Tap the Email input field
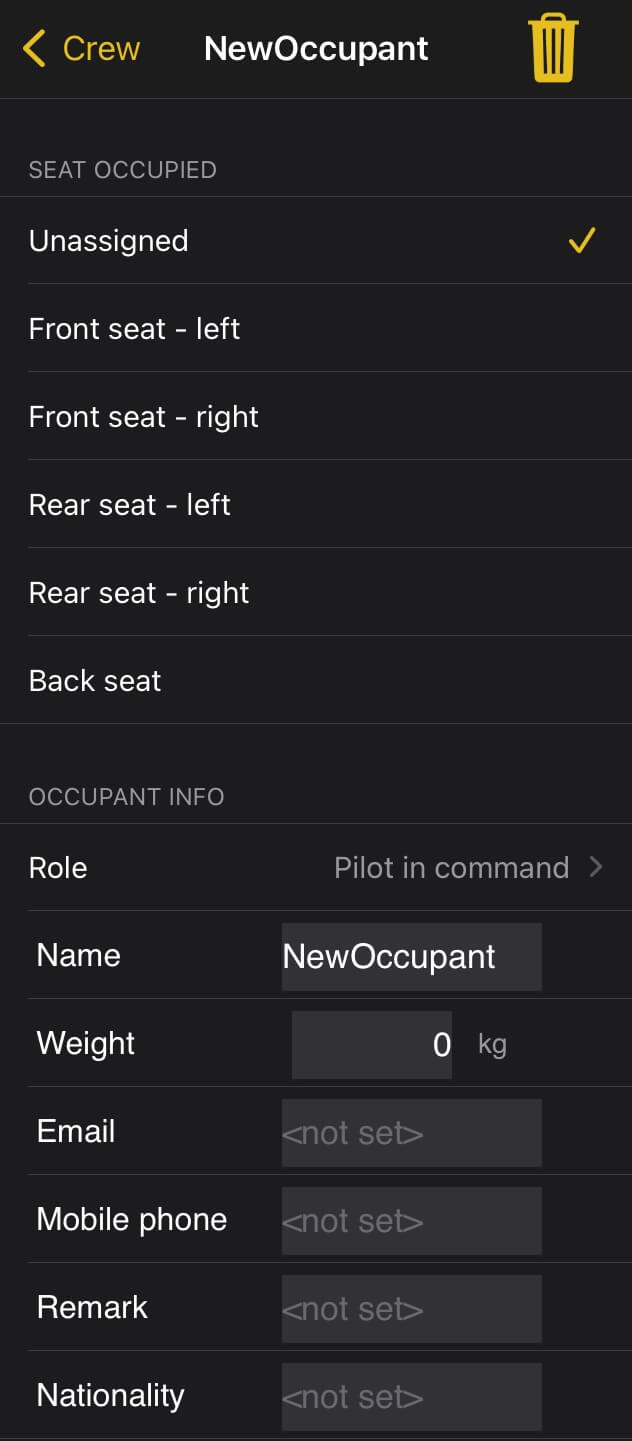The height and width of the screenshot is (1441, 632). pyautogui.click(x=411, y=1133)
